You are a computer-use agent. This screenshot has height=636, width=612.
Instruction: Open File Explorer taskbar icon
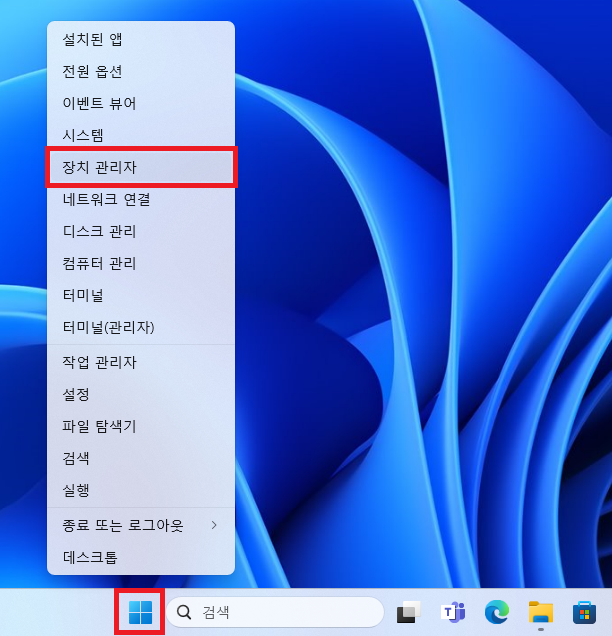[x=541, y=612]
